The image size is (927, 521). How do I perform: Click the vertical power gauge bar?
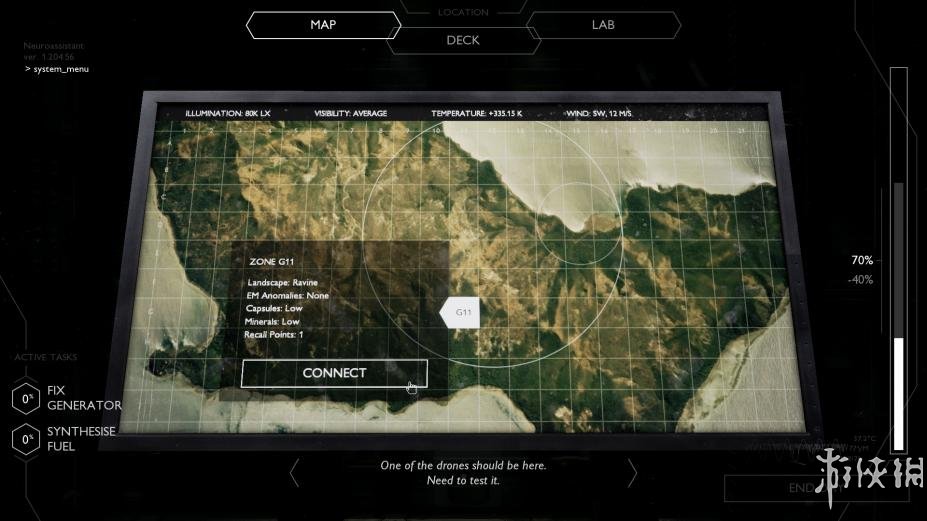(898, 260)
